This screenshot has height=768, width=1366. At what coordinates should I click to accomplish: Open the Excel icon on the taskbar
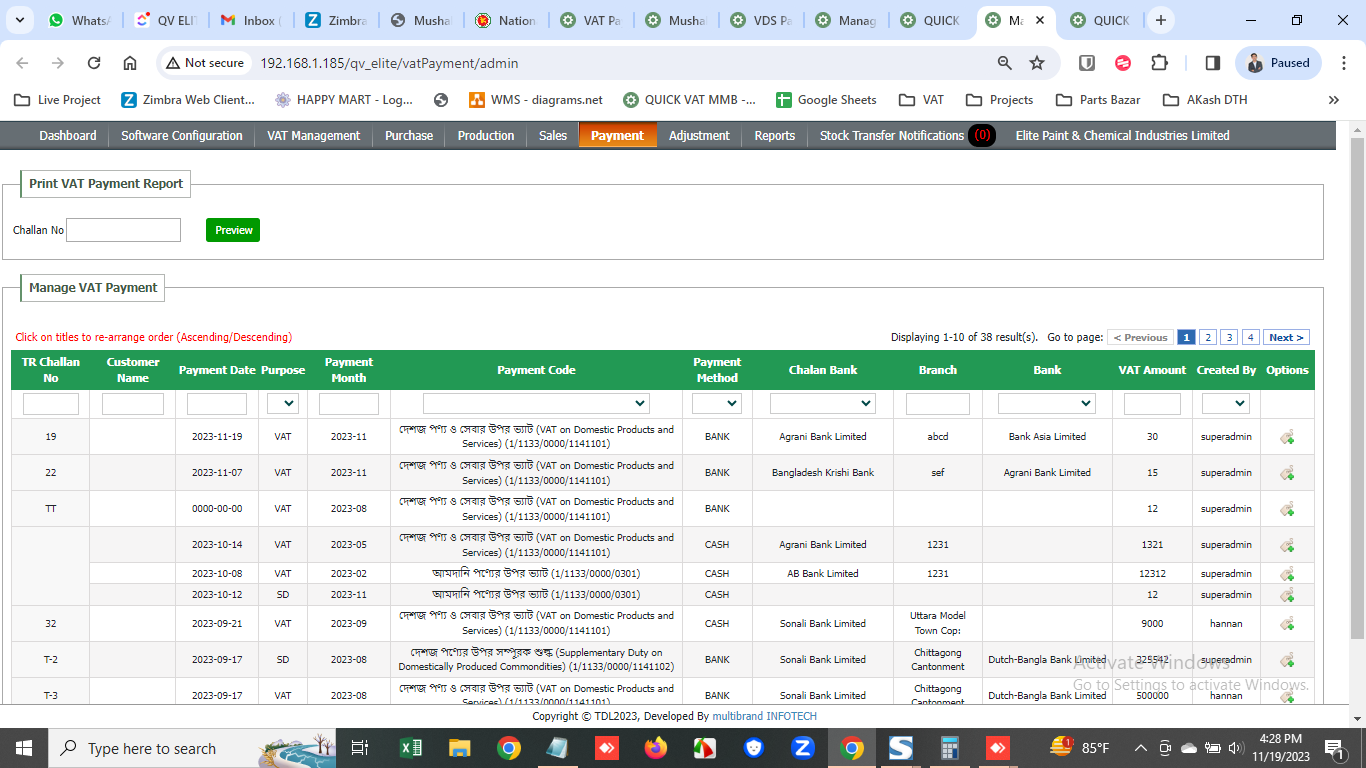pos(410,748)
